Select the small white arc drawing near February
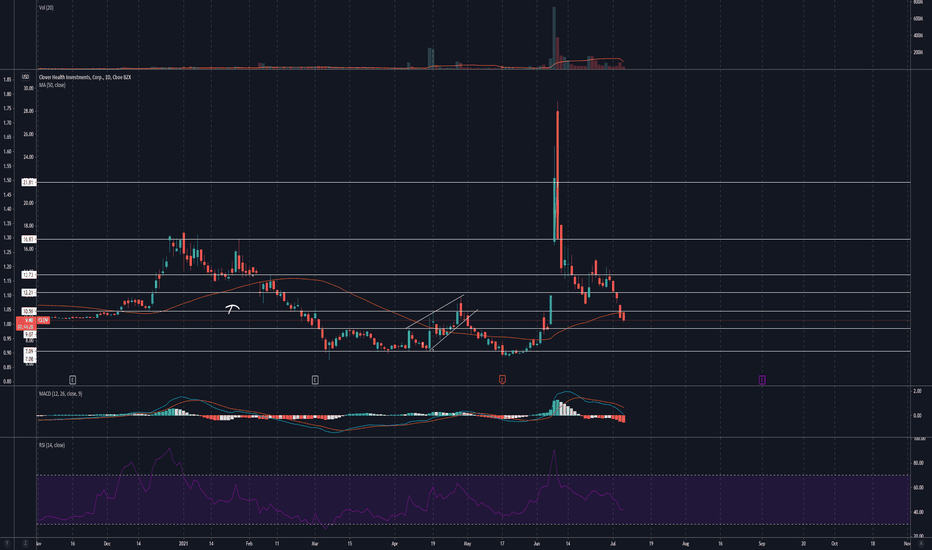The width and height of the screenshot is (932, 550). tap(232, 308)
